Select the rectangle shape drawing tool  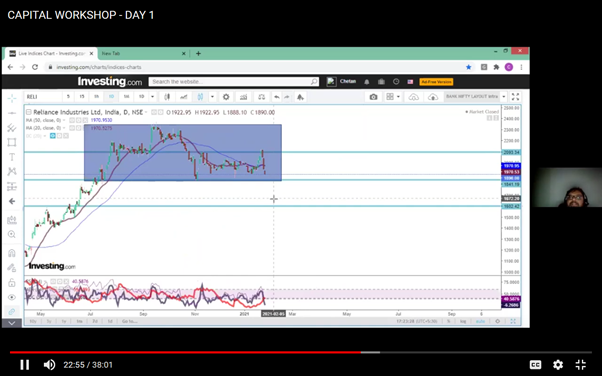coord(12,142)
